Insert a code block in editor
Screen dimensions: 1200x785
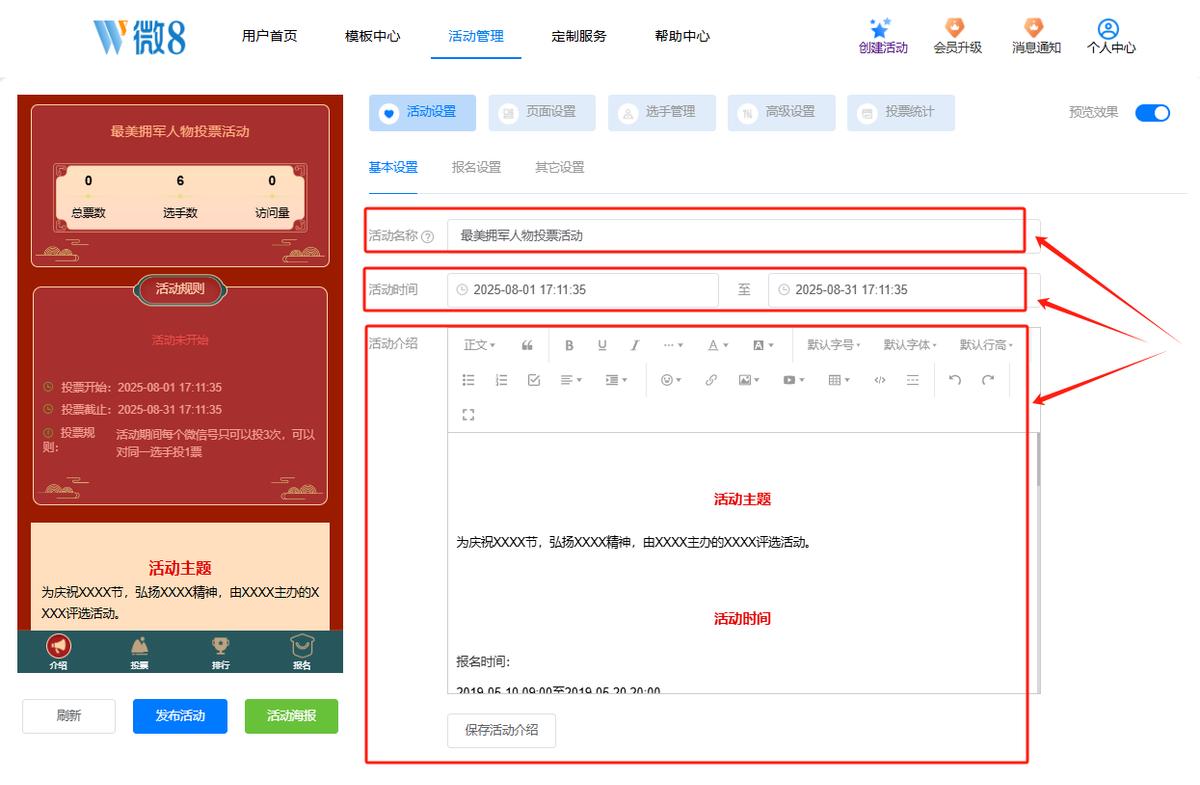pyautogui.click(x=880, y=380)
